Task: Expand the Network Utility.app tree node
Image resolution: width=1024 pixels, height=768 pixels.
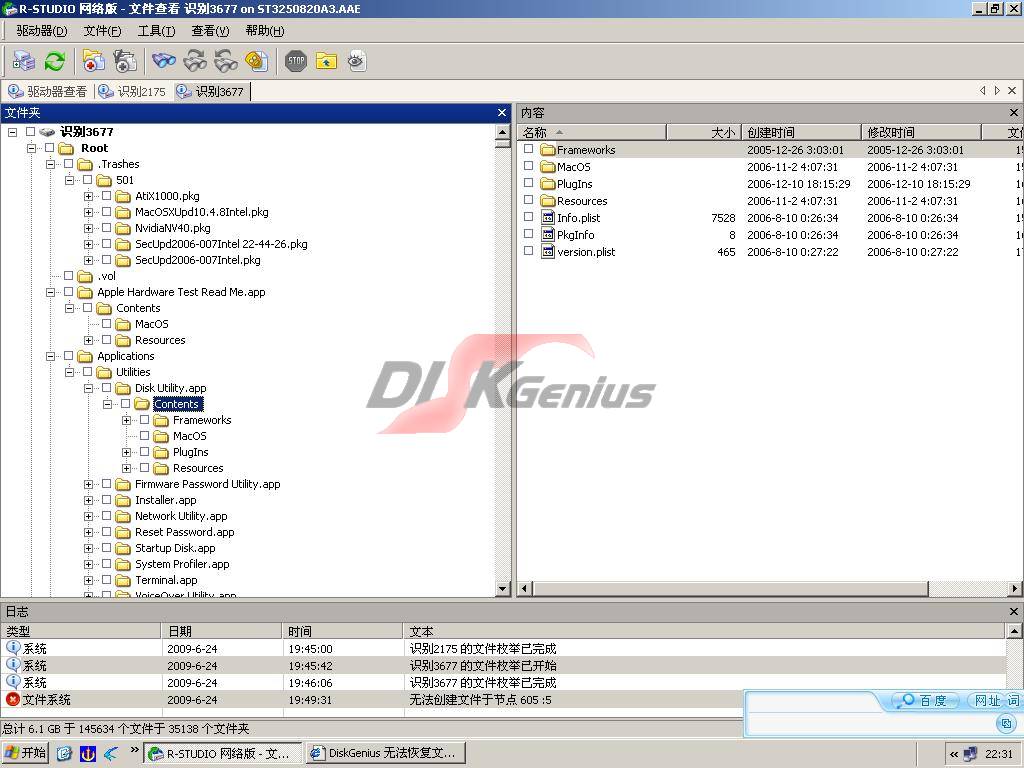Action: [88, 516]
